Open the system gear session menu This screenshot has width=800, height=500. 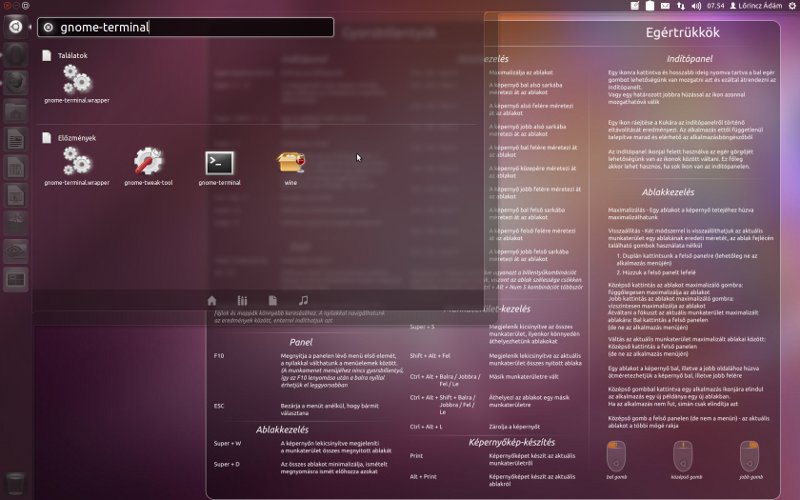792,6
